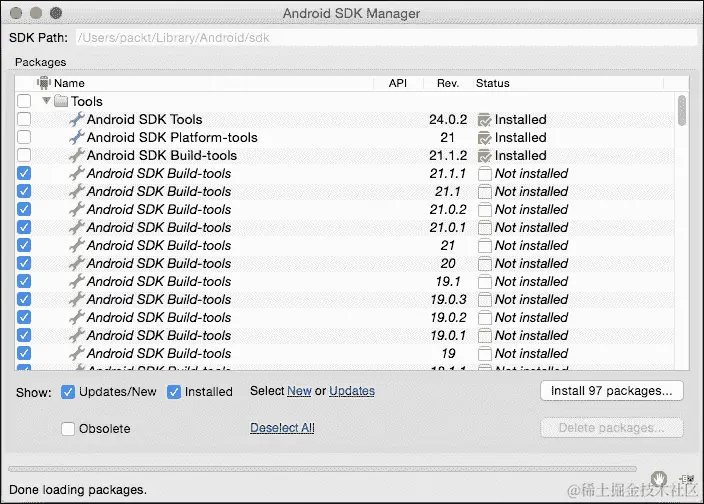
Task: Click wrench icon of Build-tools rev 21.1.1
Action: [x=77, y=173]
